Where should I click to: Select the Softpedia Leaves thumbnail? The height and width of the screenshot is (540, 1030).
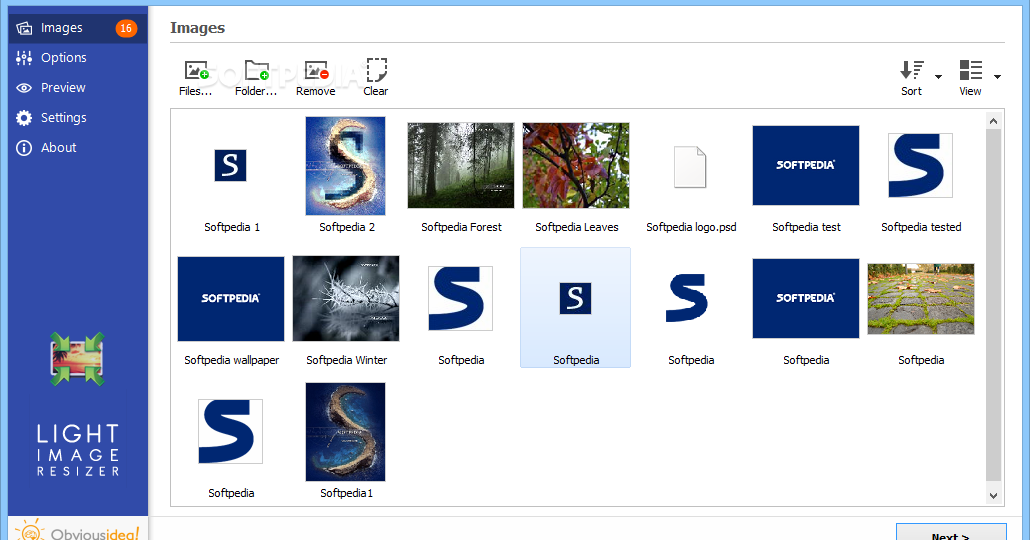(x=576, y=166)
